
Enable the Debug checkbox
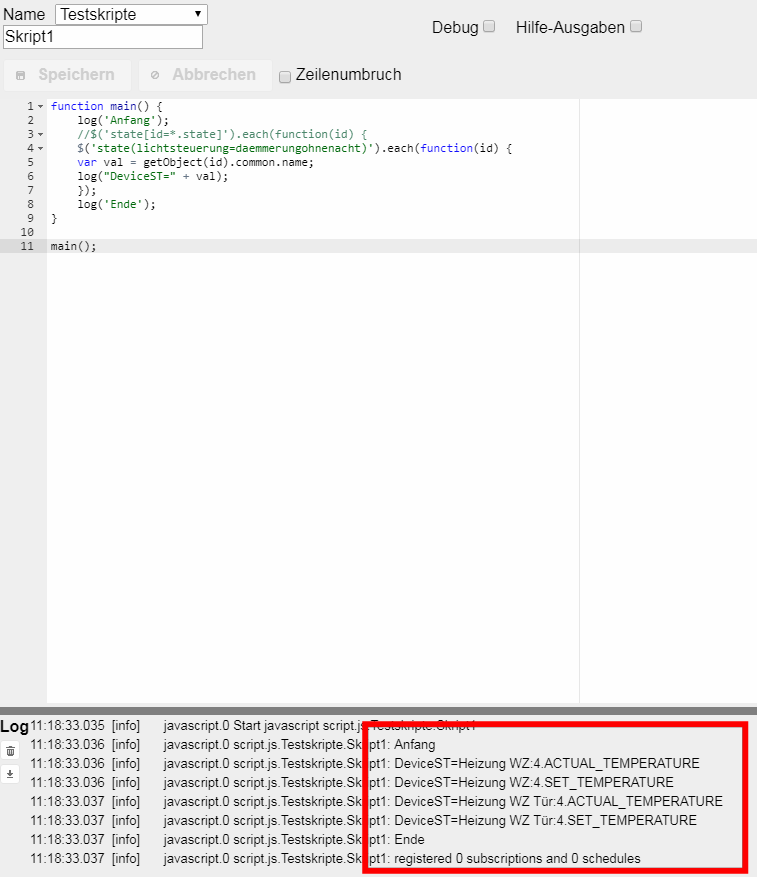(x=489, y=26)
